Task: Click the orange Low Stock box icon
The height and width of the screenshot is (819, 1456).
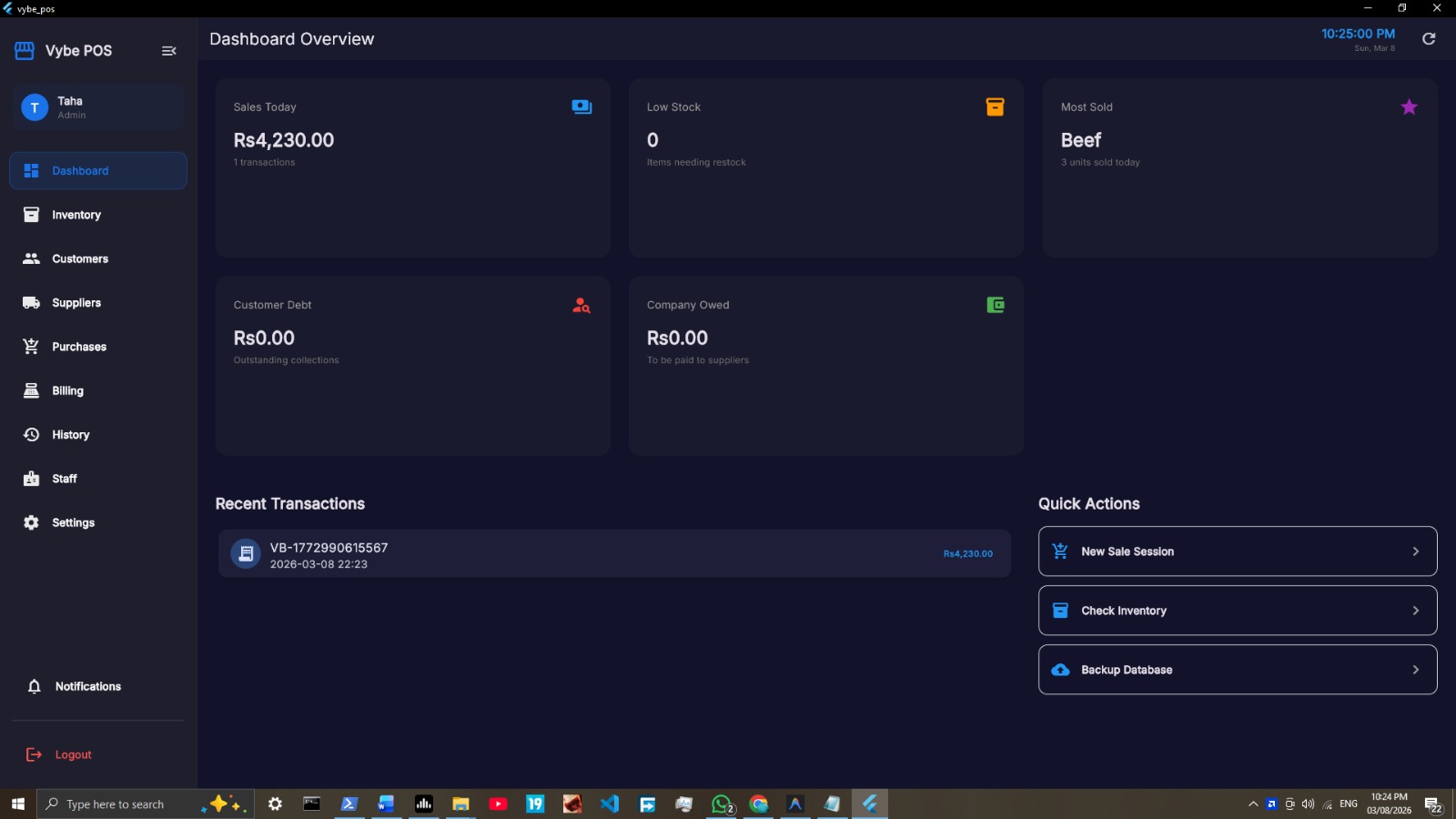Action: [x=995, y=107]
